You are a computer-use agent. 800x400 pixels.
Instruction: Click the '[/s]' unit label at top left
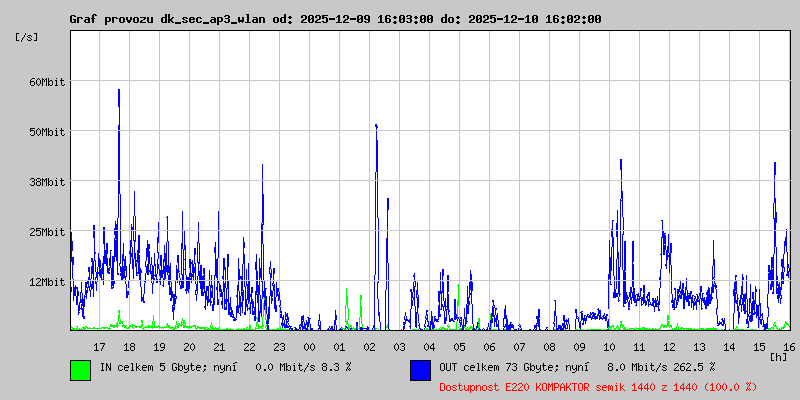coord(27,37)
